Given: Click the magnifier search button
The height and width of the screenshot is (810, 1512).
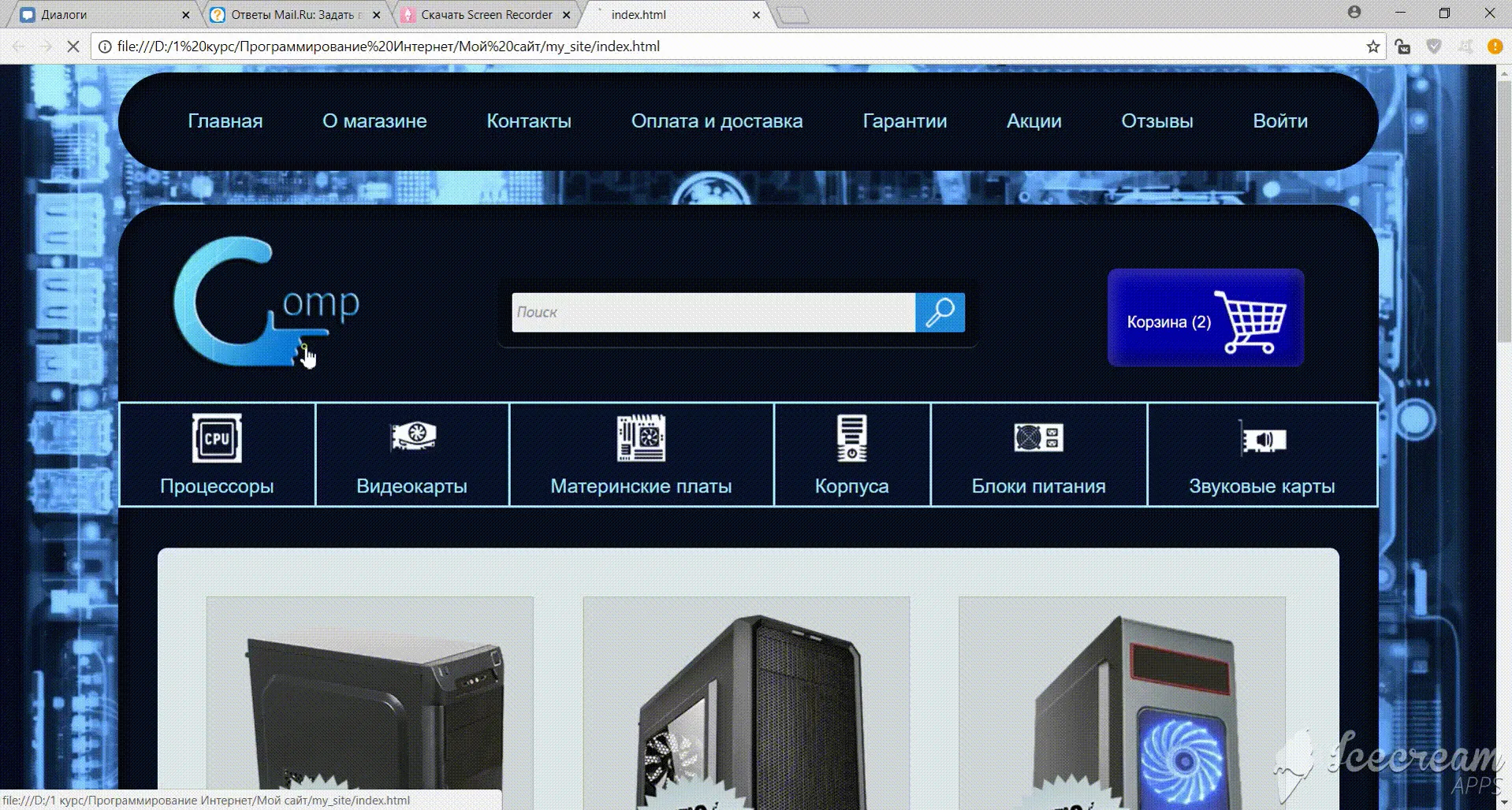Looking at the screenshot, I should tap(940, 313).
